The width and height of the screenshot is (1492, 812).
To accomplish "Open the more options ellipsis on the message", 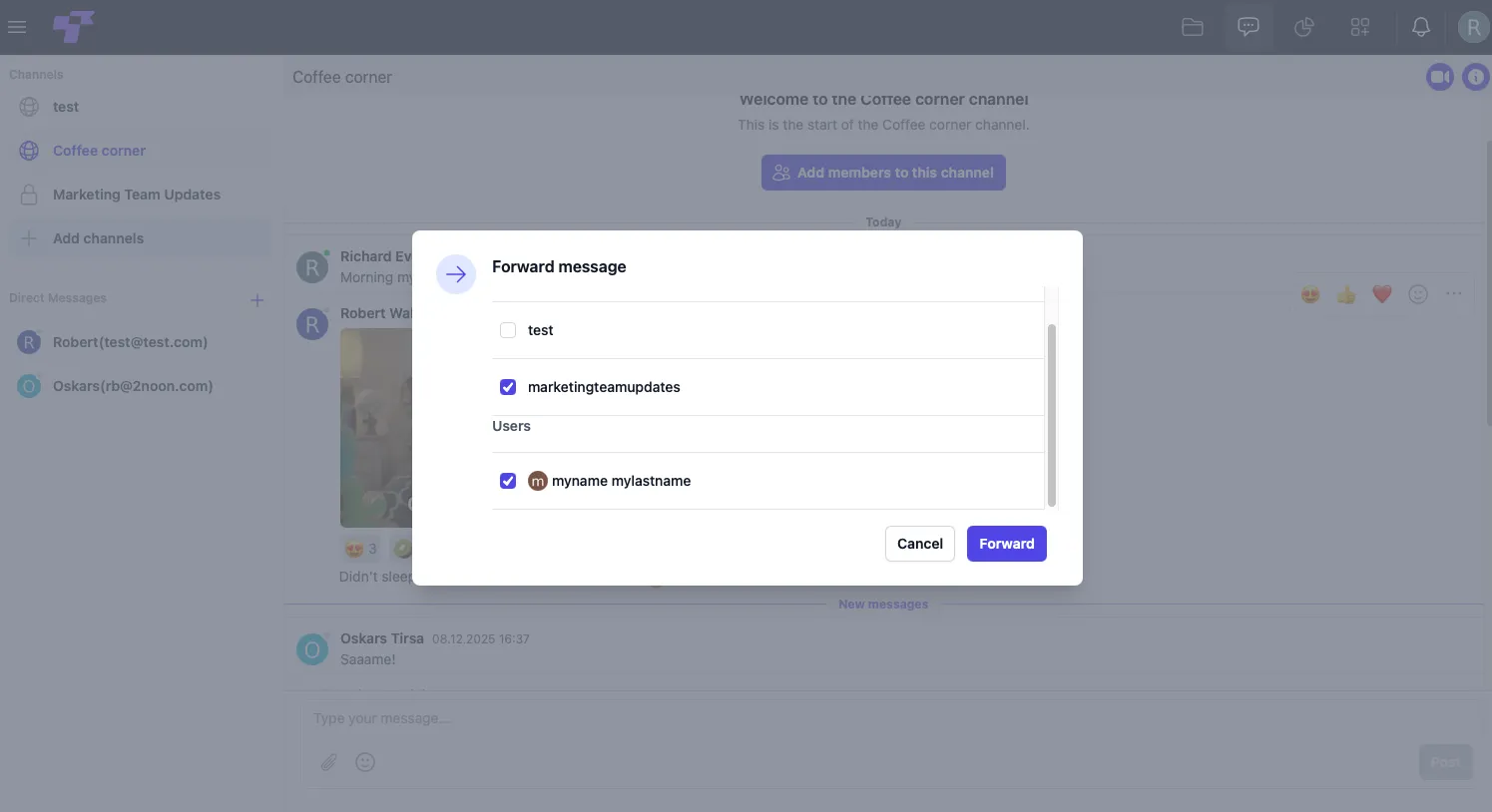I will [x=1454, y=293].
